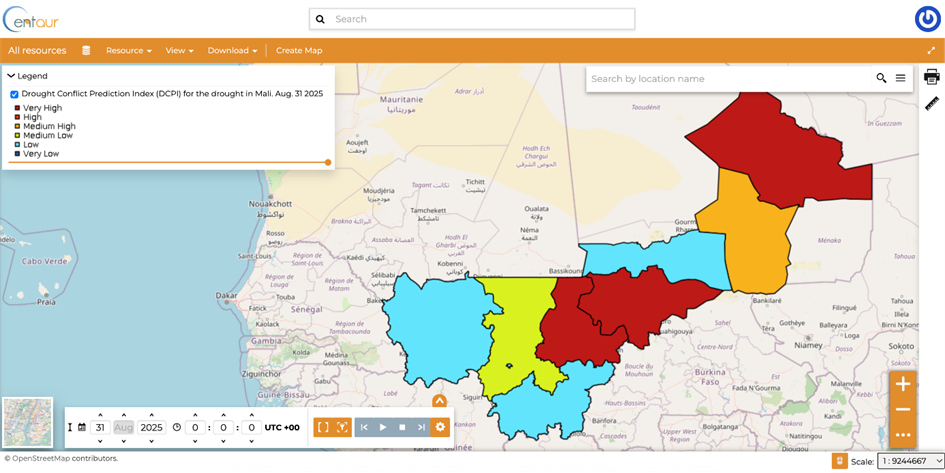Zoom out with the minus button
The height and width of the screenshot is (473, 945).
point(902,410)
